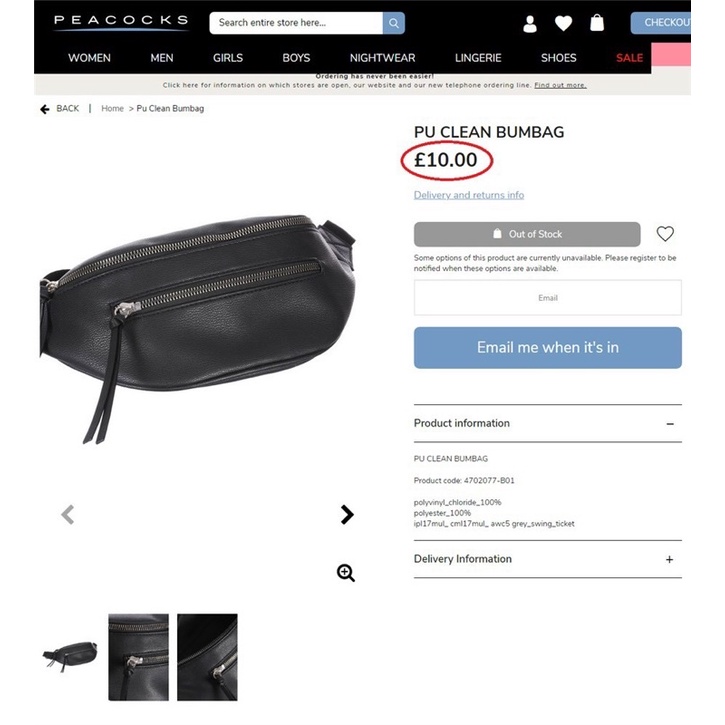The height and width of the screenshot is (725, 725).
Task: Add bumbag to wishlist heart outline
Action: [665, 233]
